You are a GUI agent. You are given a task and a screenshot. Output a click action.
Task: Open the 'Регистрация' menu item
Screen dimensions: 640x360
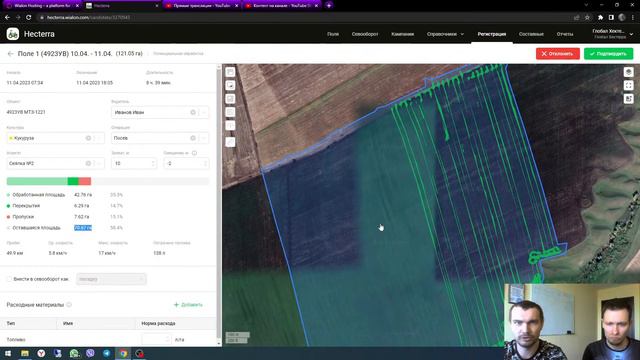click(x=492, y=34)
